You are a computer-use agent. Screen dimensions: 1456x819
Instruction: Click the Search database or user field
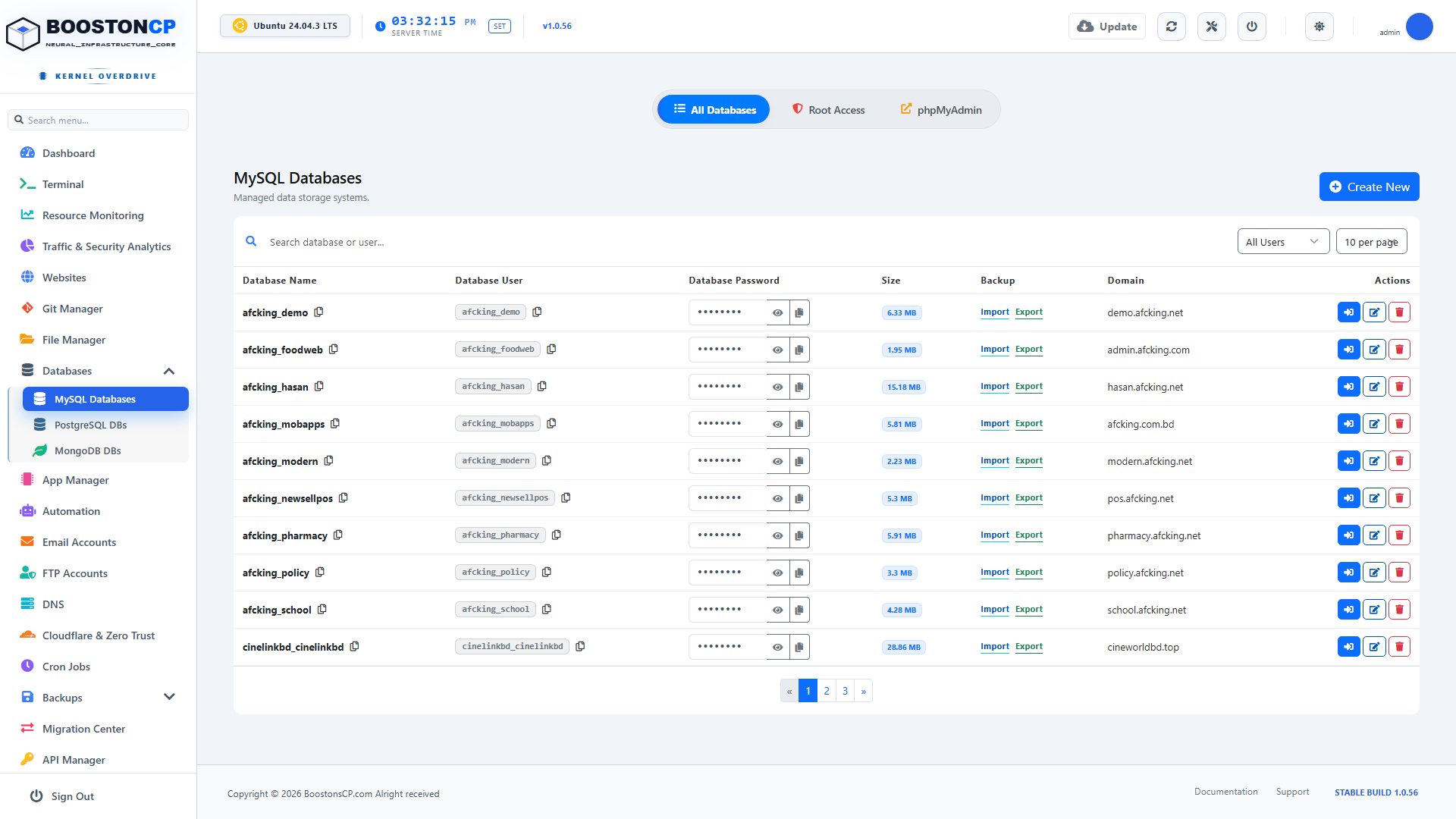743,242
